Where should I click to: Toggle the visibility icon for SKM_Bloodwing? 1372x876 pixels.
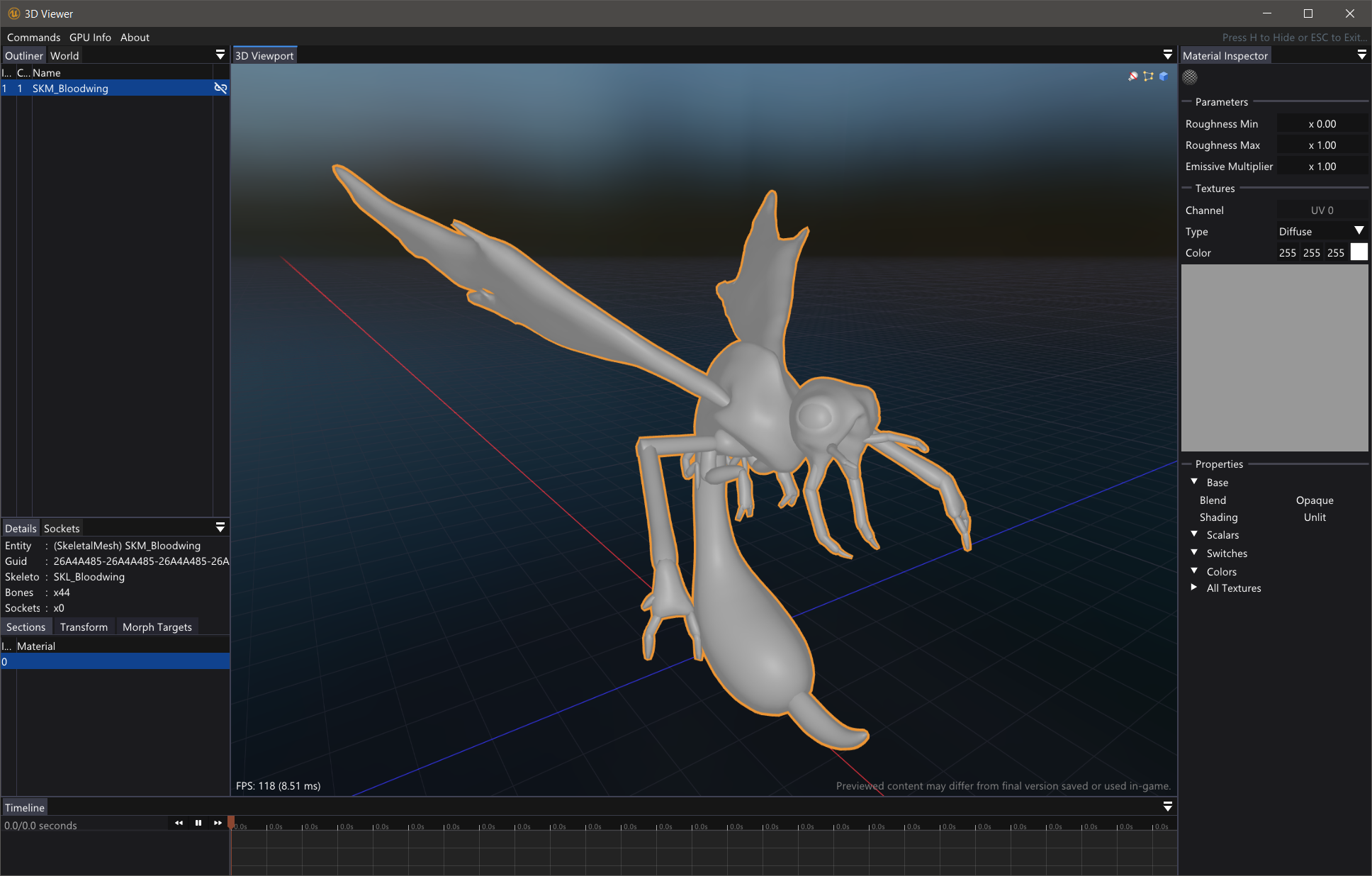click(220, 88)
